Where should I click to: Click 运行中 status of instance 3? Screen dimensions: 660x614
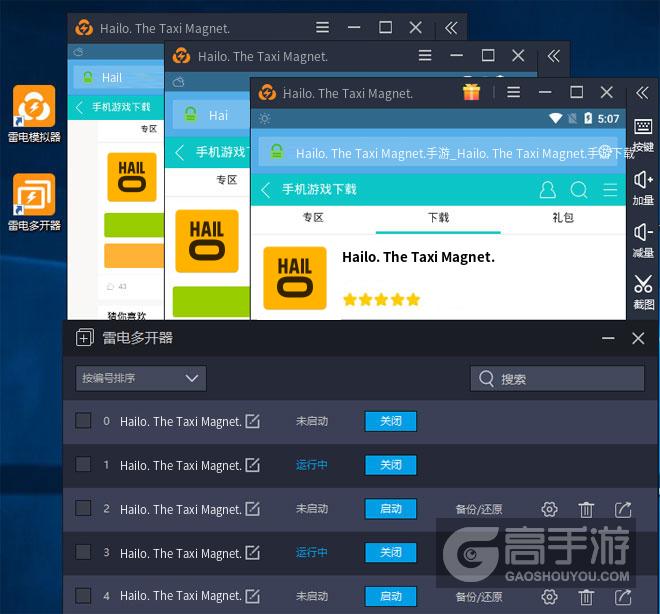pyautogui.click(x=311, y=552)
